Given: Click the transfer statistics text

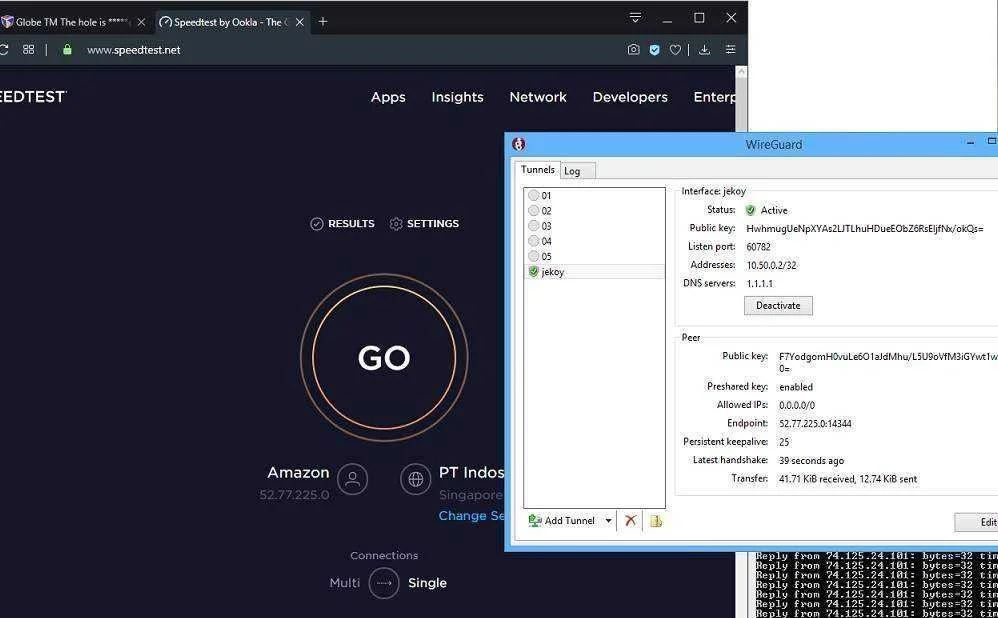Looking at the screenshot, I should click(848, 479).
